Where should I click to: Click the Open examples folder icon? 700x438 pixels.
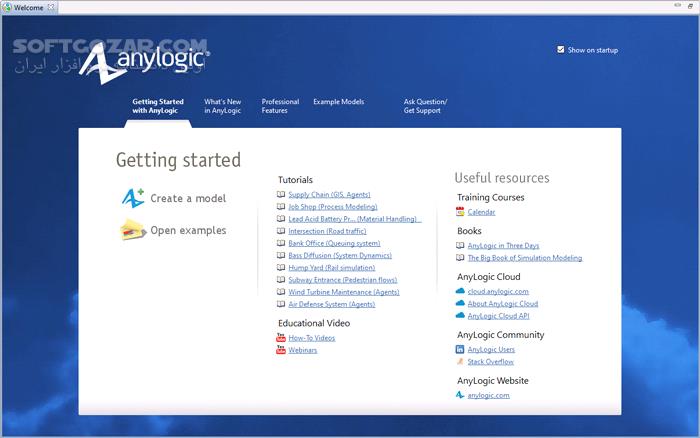coord(133,231)
